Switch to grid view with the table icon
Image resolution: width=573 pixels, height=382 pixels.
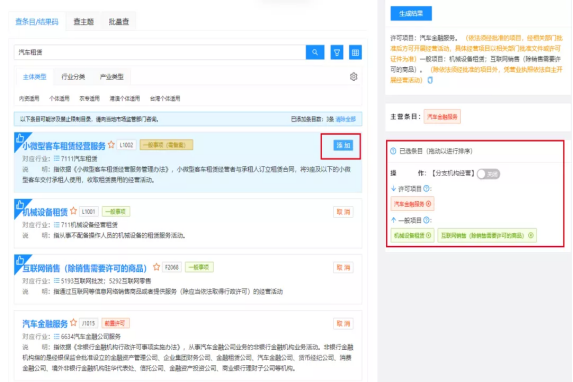pyautogui.click(x=355, y=52)
